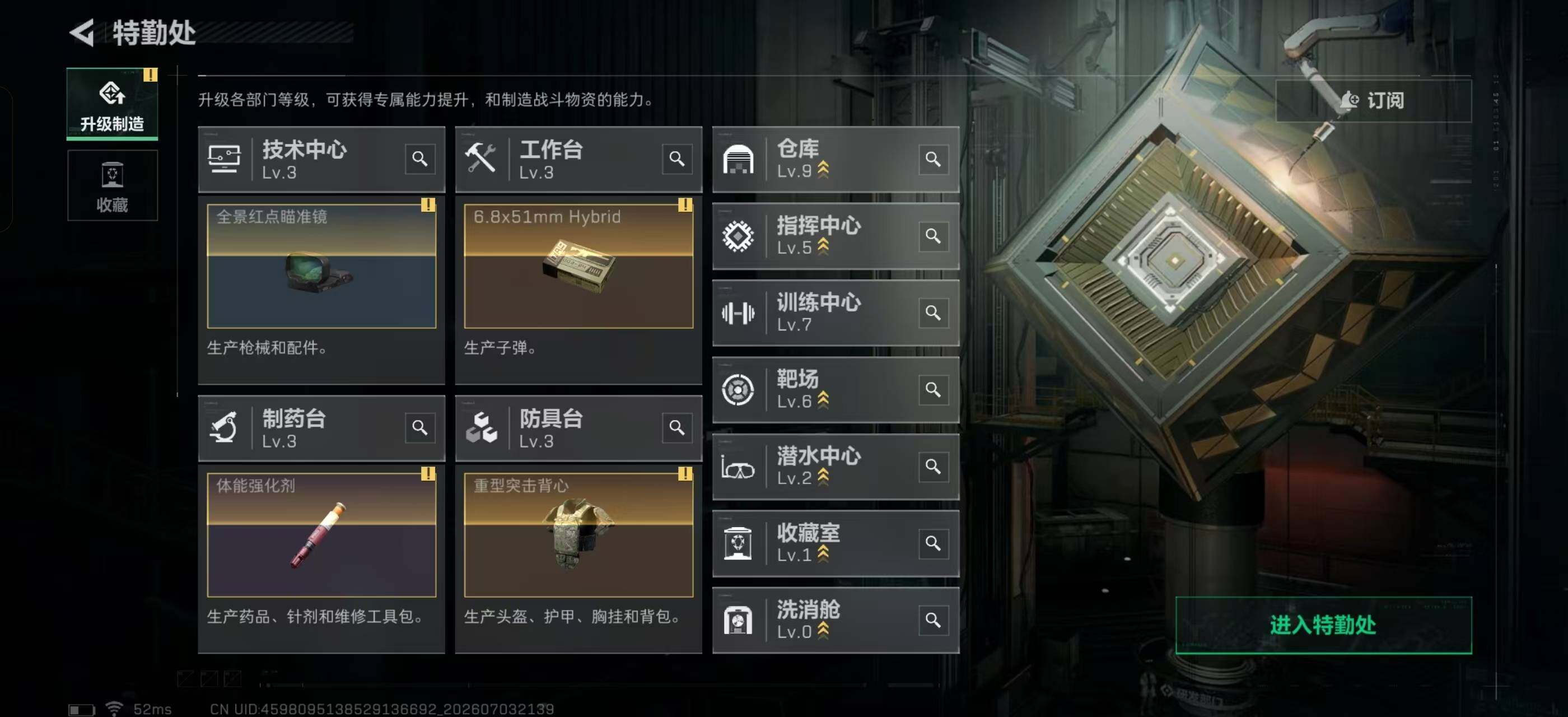The height and width of the screenshot is (717, 1568).
Task: Expand the 训练中心 Lv.7 entry
Action: (836, 313)
